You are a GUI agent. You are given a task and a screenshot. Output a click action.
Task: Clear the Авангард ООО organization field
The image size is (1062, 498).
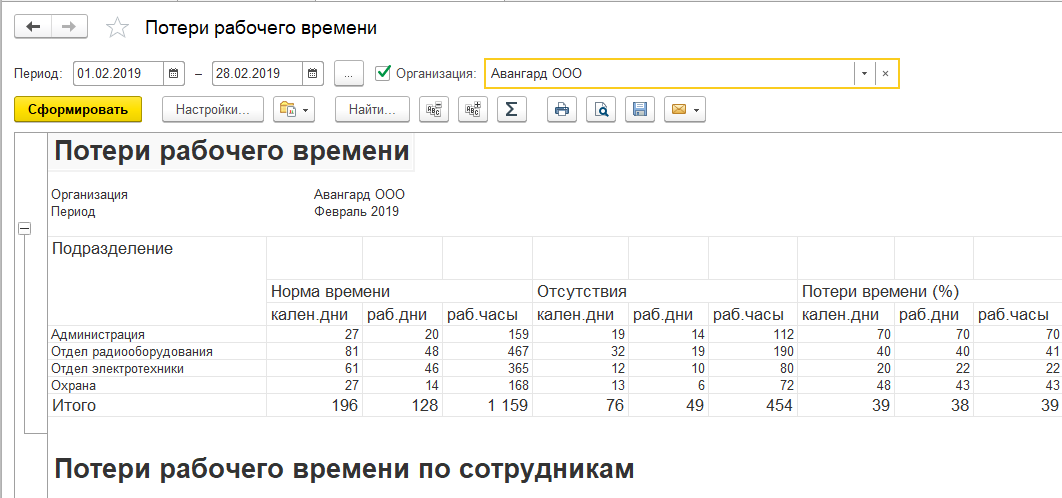coord(885,74)
